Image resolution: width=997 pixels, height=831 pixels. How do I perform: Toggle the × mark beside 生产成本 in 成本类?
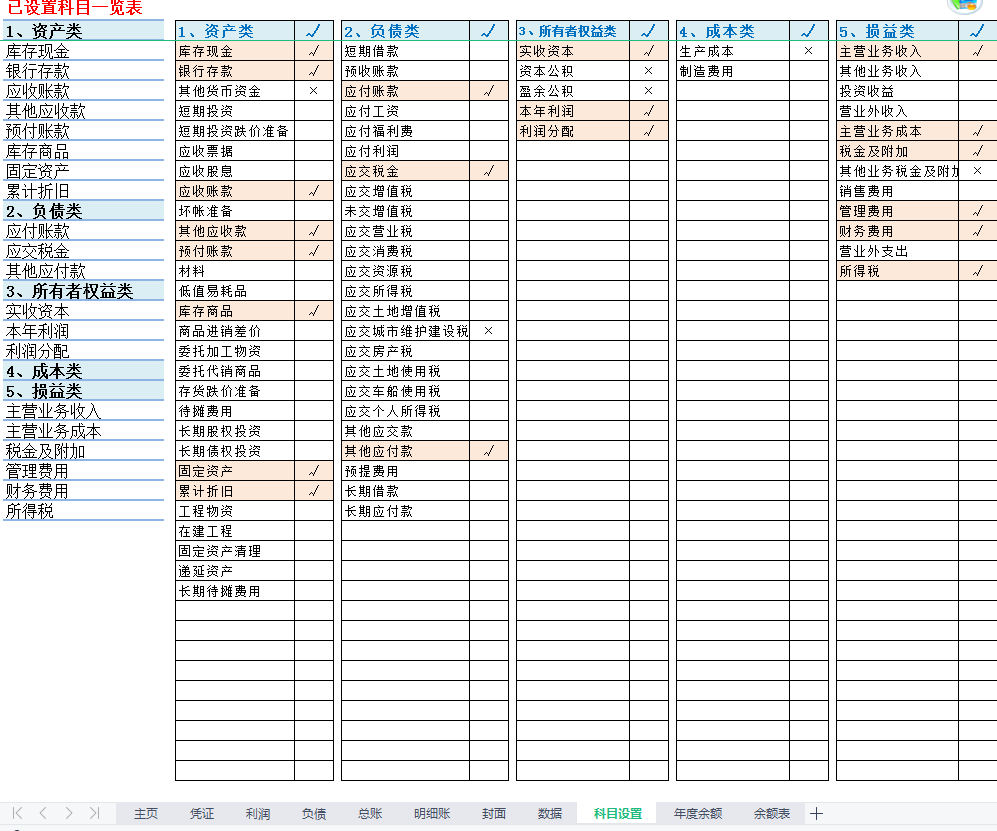tap(809, 50)
